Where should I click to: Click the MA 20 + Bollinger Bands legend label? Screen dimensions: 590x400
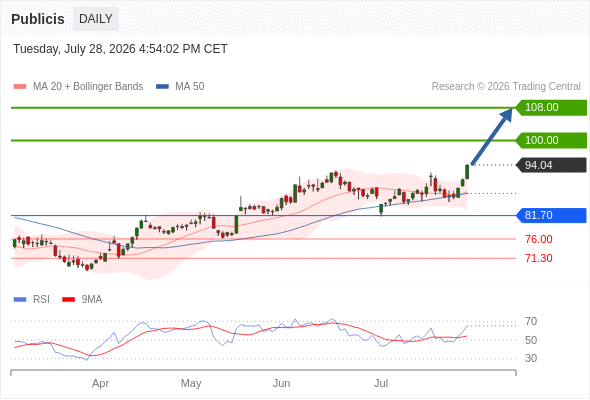(x=88, y=87)
